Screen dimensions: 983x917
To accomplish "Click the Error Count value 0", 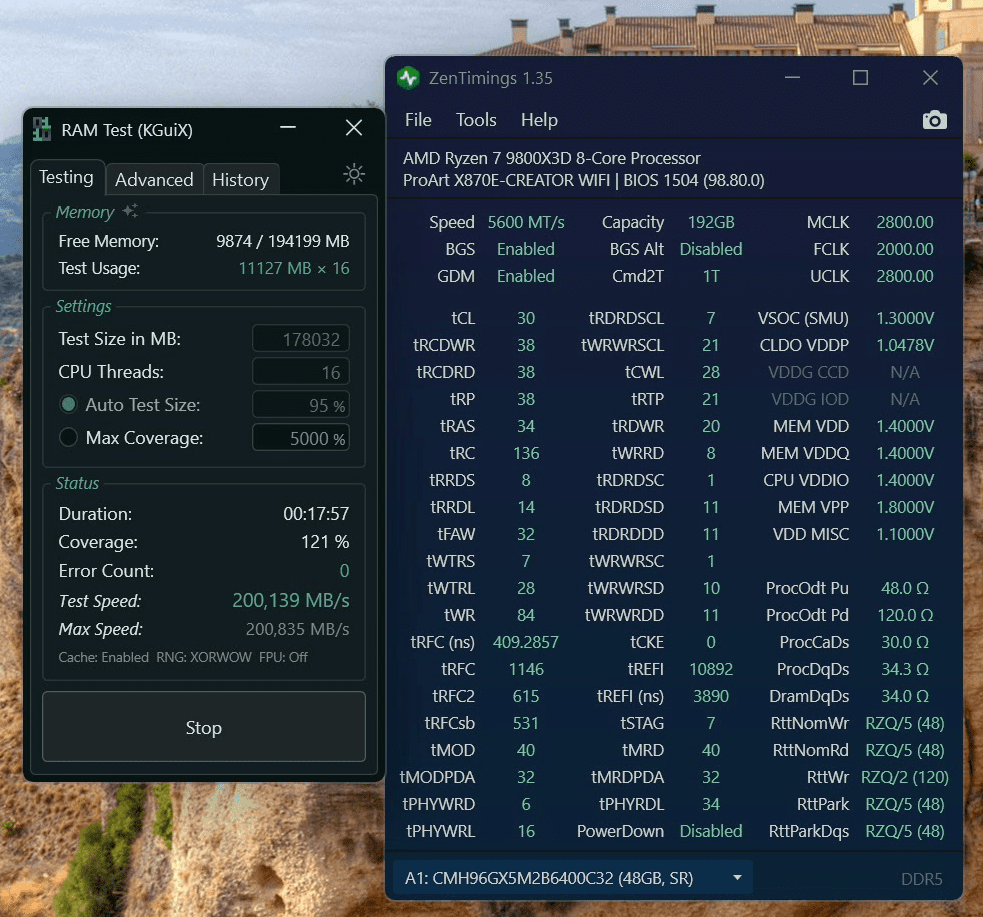I will coord(344,571).
